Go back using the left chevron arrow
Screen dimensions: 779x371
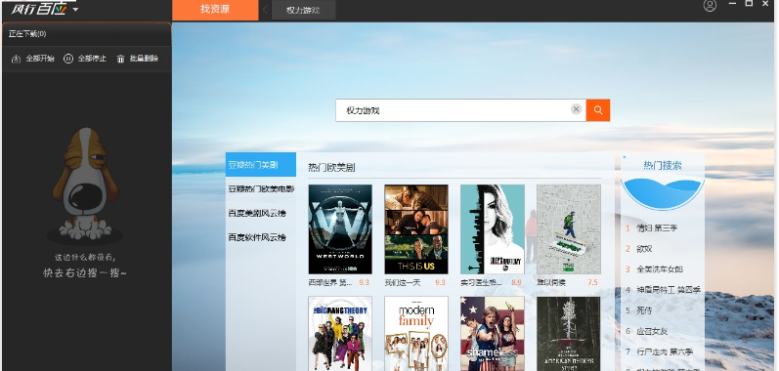coord(265,9)
